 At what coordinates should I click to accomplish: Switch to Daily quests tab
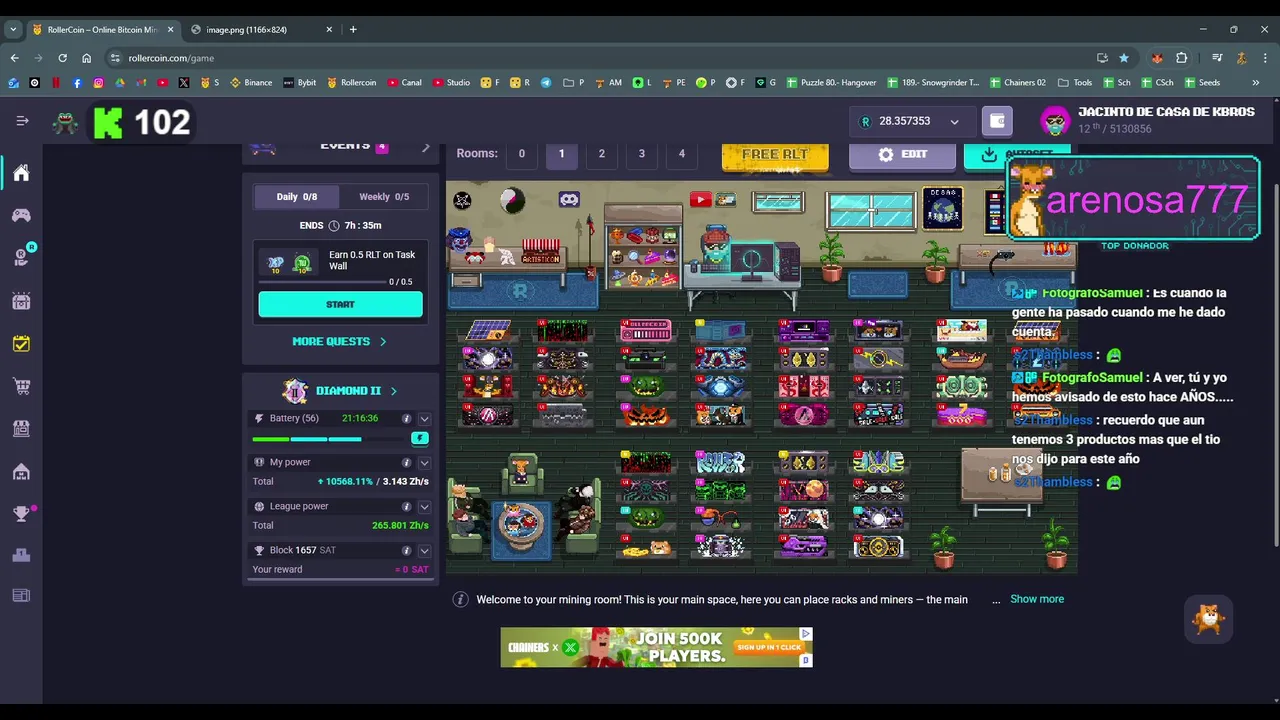coord(296,197)
